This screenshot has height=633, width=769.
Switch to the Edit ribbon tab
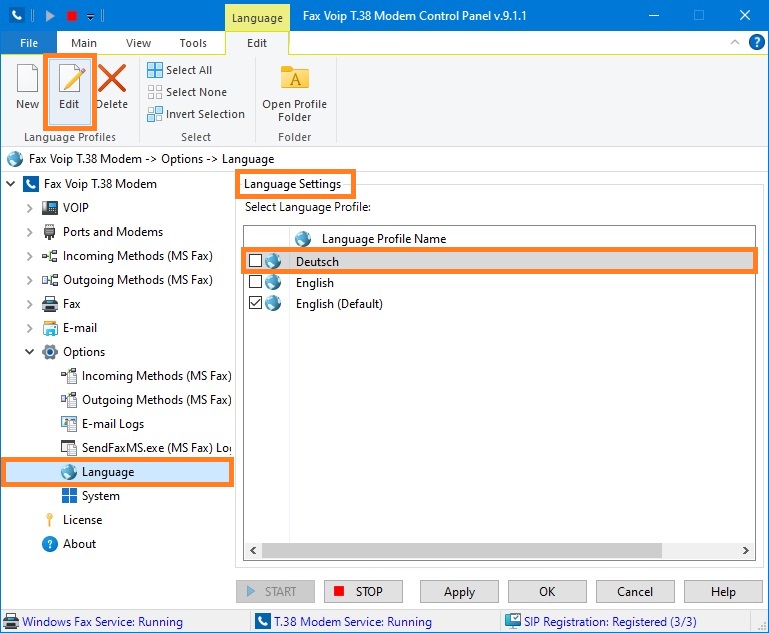(x=257, y=43)
